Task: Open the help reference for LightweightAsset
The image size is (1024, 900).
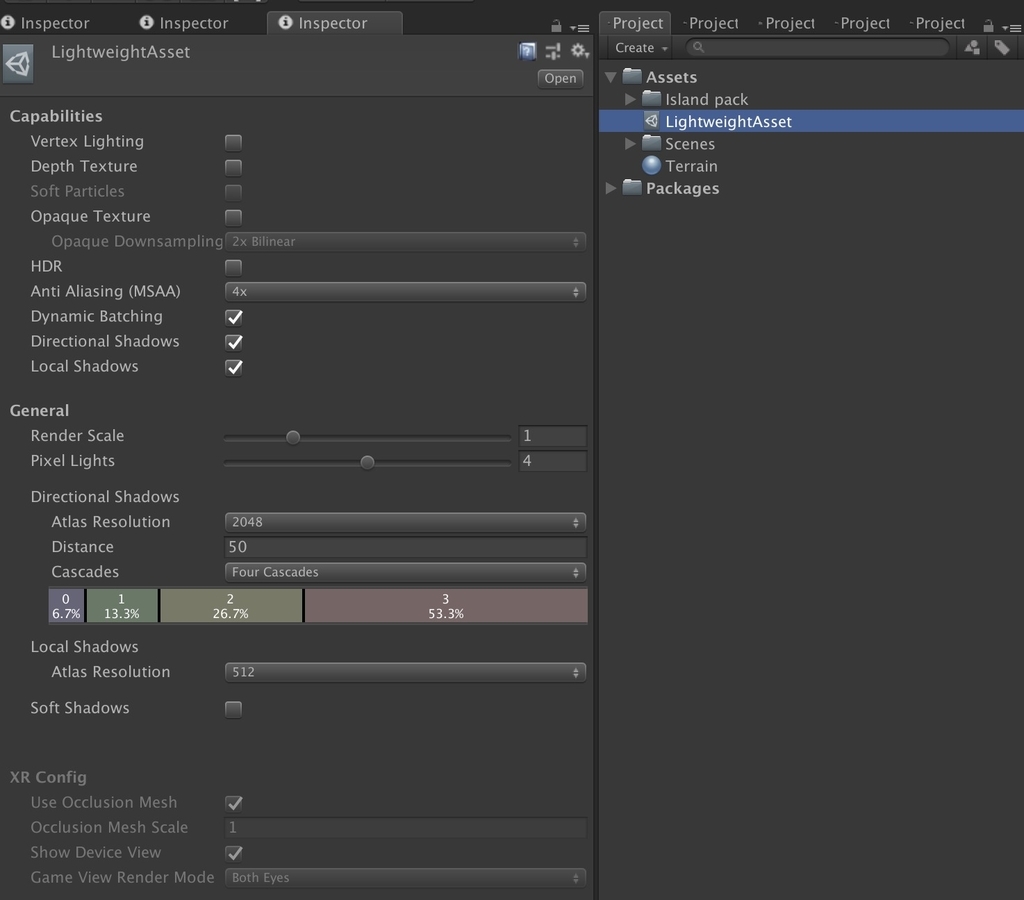Action: pyautogui.click(x=527, y=51)
